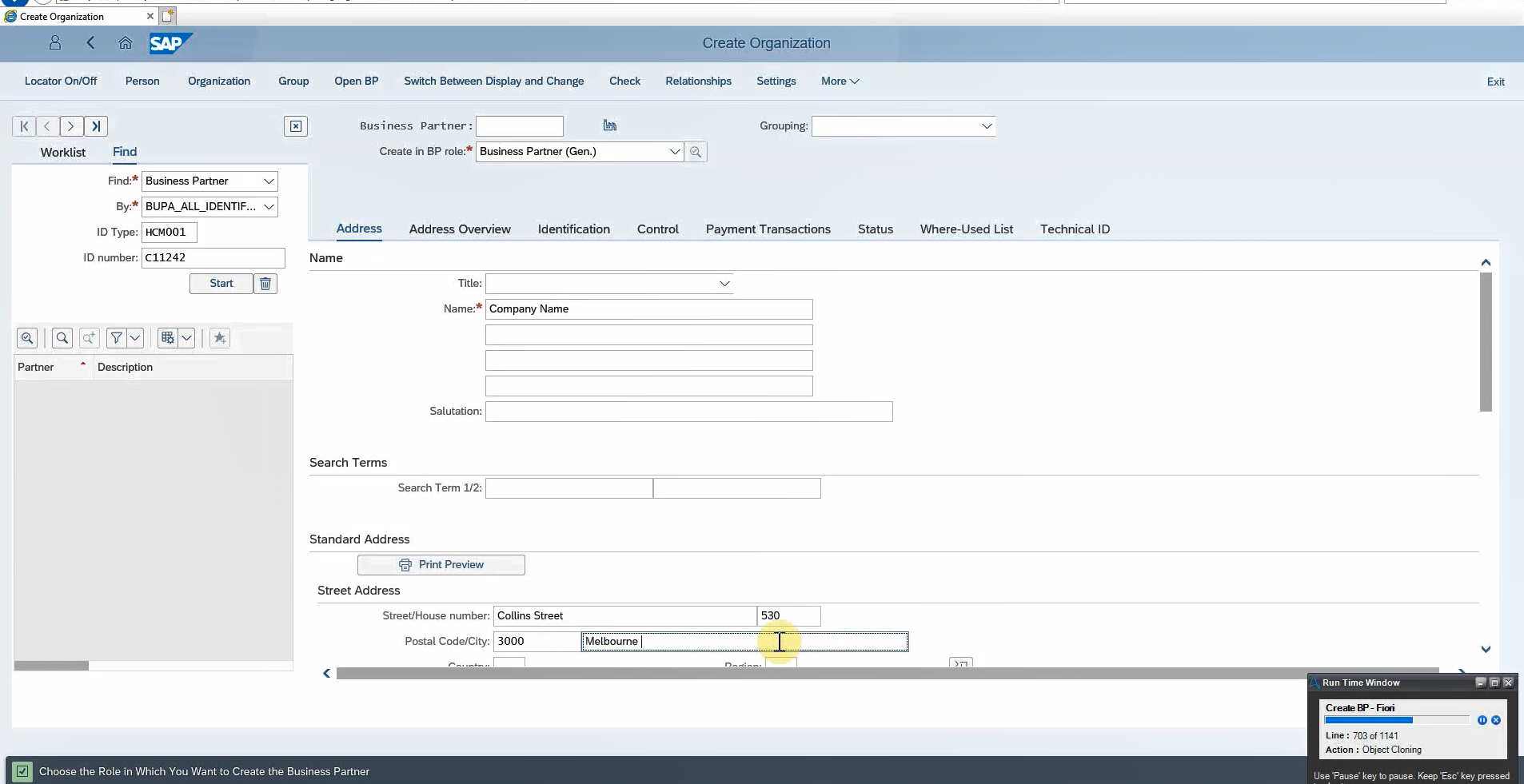The image size is (1524, 784).
Task: Toggle Locator On/Off in toolbar
Action: tap(61, 82)
